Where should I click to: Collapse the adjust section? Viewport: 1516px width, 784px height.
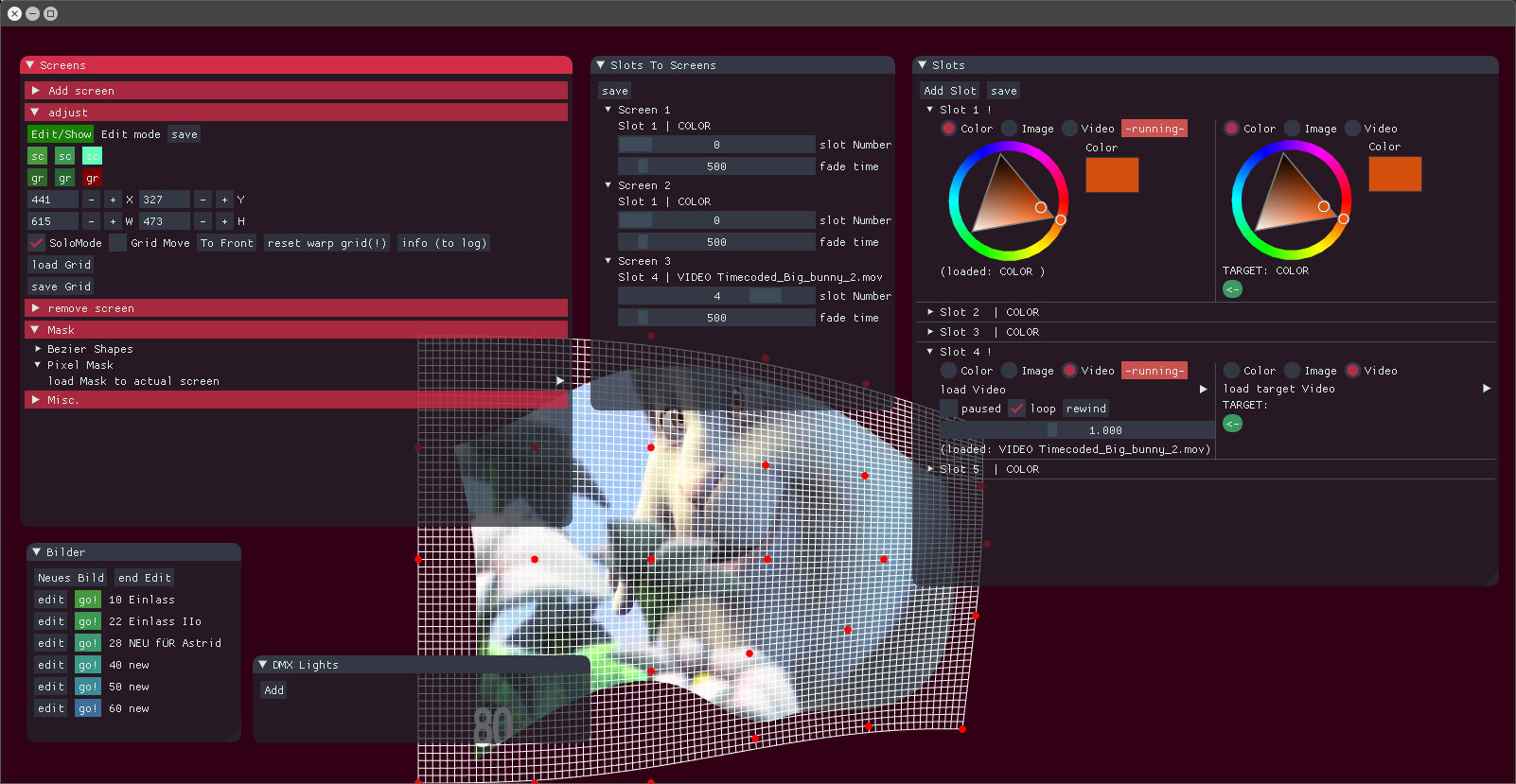tap(296, 113)
